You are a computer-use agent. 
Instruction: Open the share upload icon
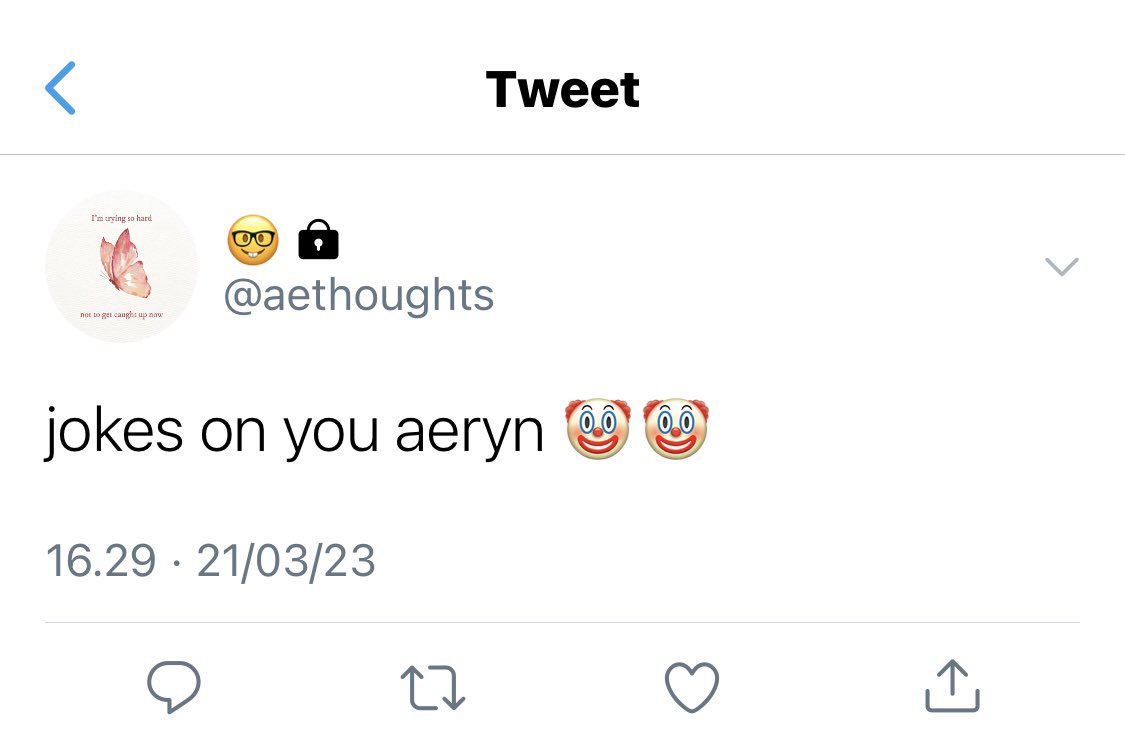(952, 686)
